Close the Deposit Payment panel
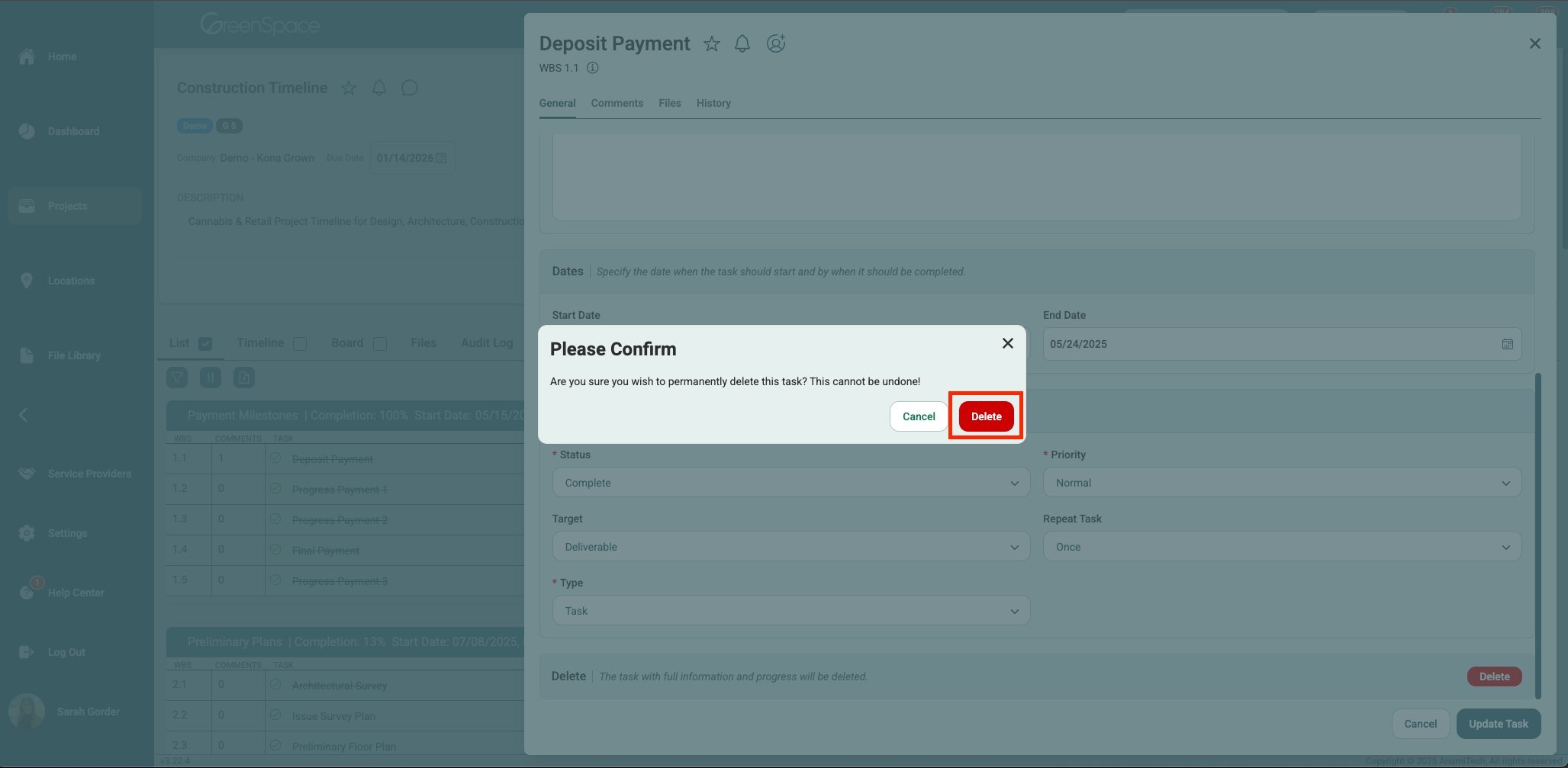The image size is (1568, 768). click(x=1535, y=43)
